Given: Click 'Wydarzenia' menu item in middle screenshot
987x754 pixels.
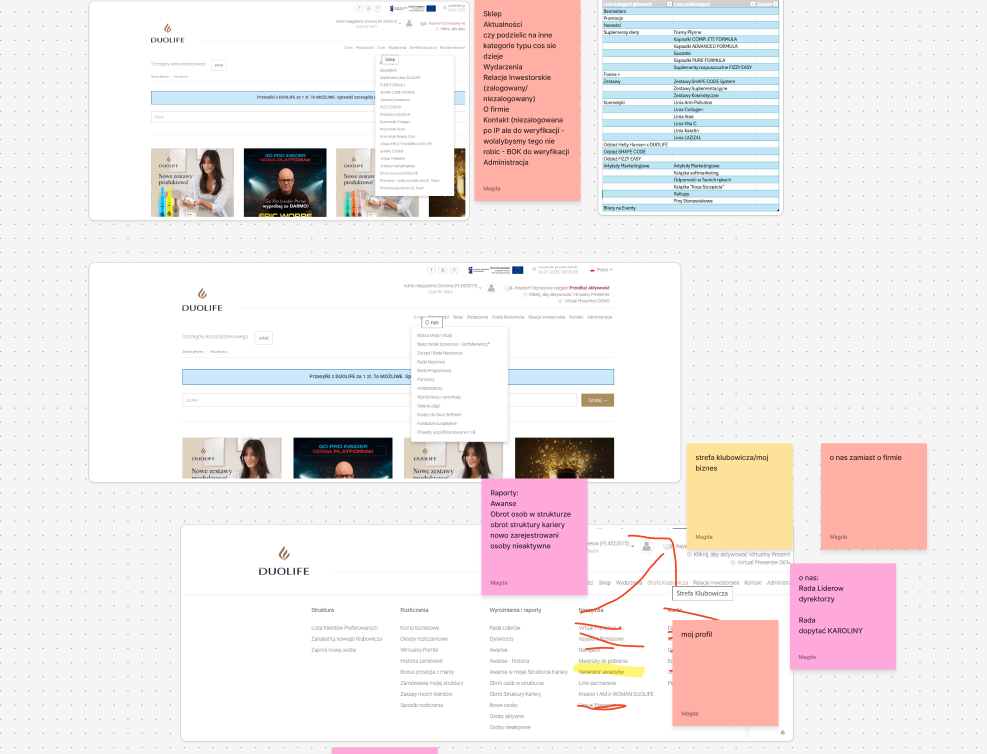Looking at the screenshot, I should click(477, 317).
